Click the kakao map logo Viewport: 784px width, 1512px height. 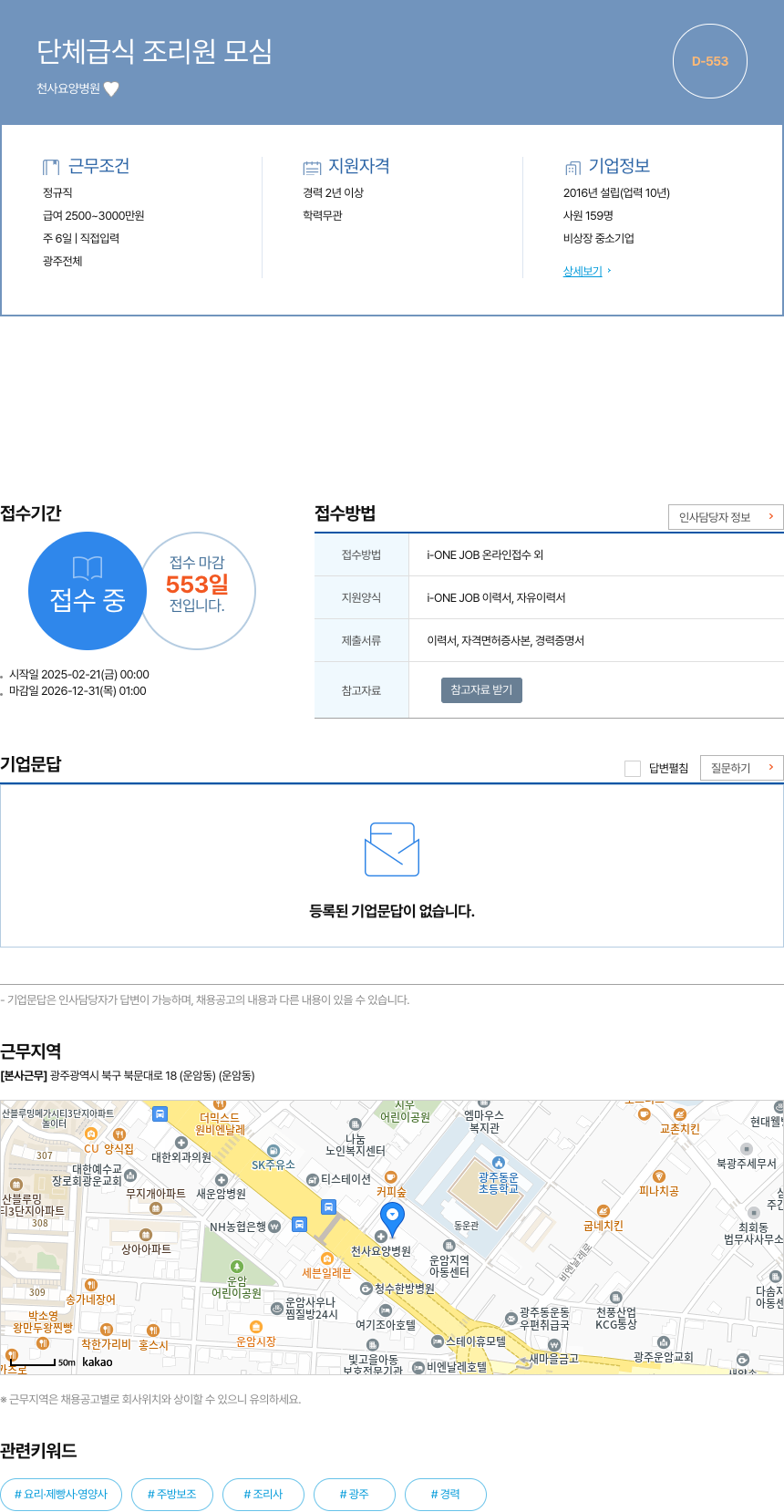coord(98,1362)
